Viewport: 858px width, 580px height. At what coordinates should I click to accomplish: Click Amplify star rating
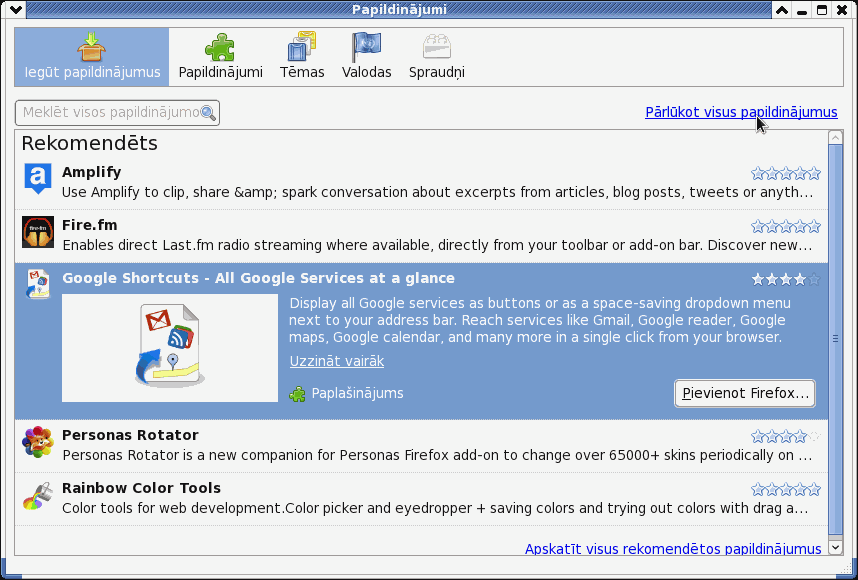pyautogui.click(x=786, y=174)
